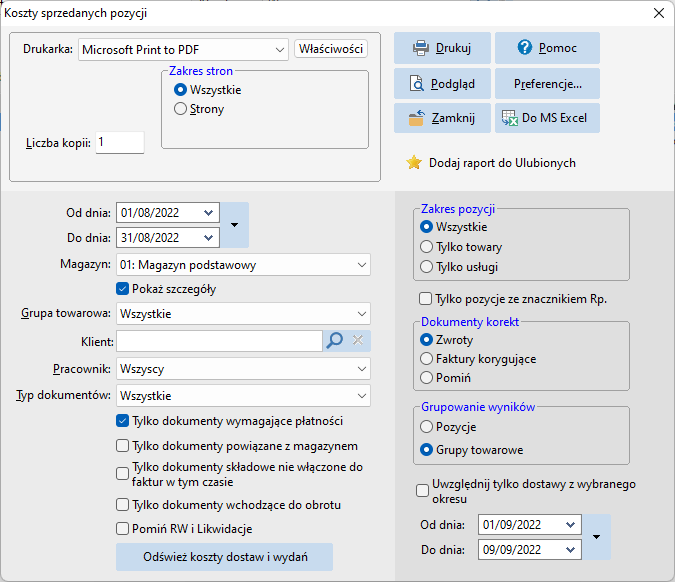Search client with the magnifier icon
The width and height of the screenshot is (675, 582).
coord(334,341)
